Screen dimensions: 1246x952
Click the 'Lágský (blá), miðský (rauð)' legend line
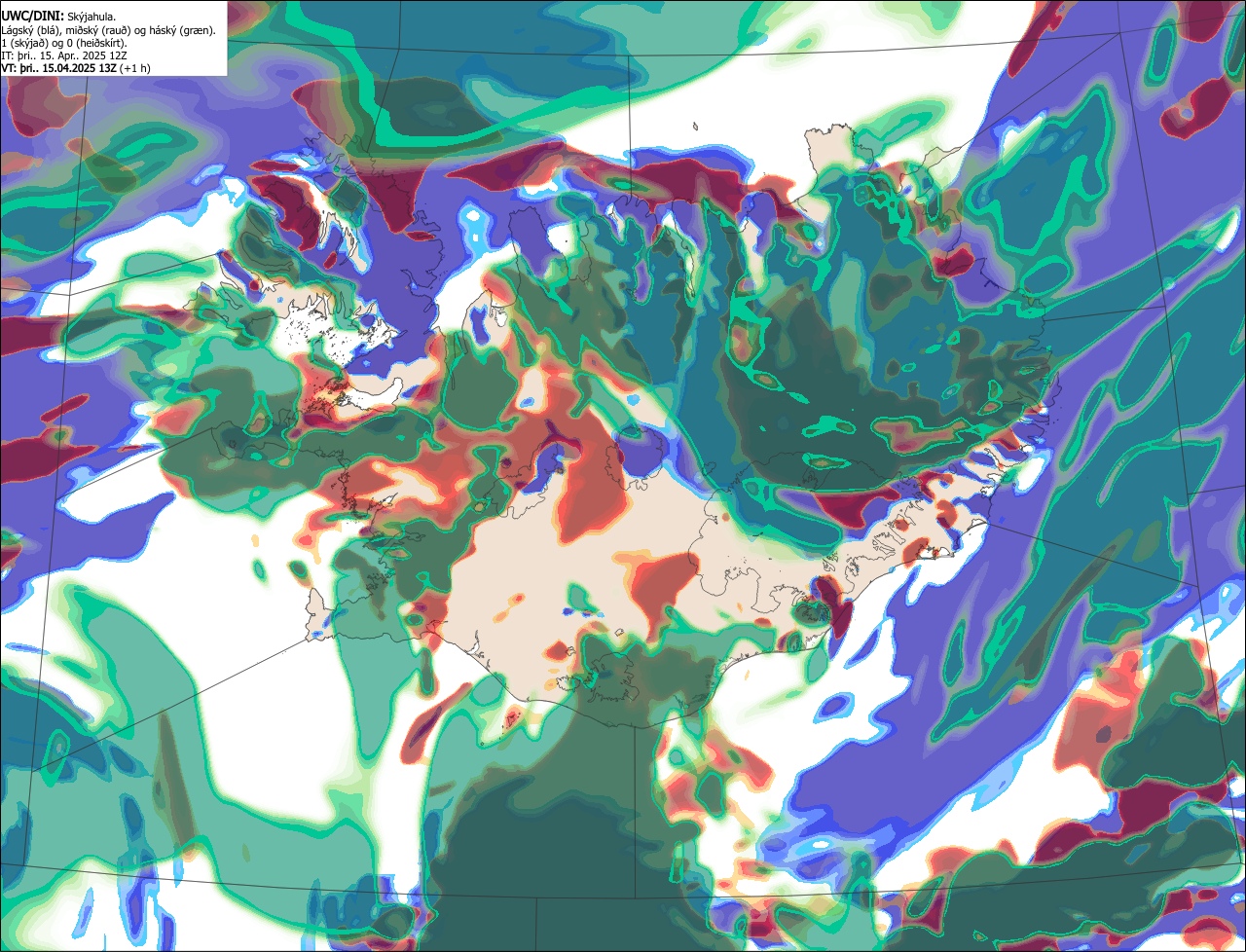click(109, 30)
